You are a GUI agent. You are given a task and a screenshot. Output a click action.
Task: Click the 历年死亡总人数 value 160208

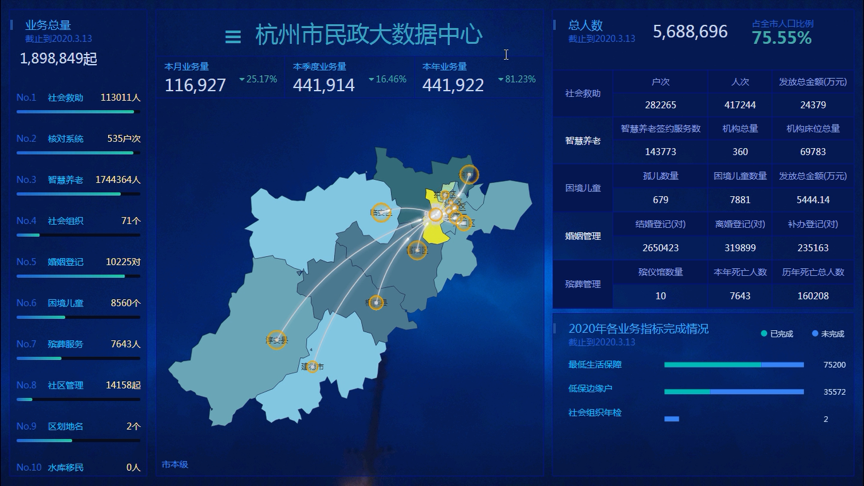click(x=813, y=296)
